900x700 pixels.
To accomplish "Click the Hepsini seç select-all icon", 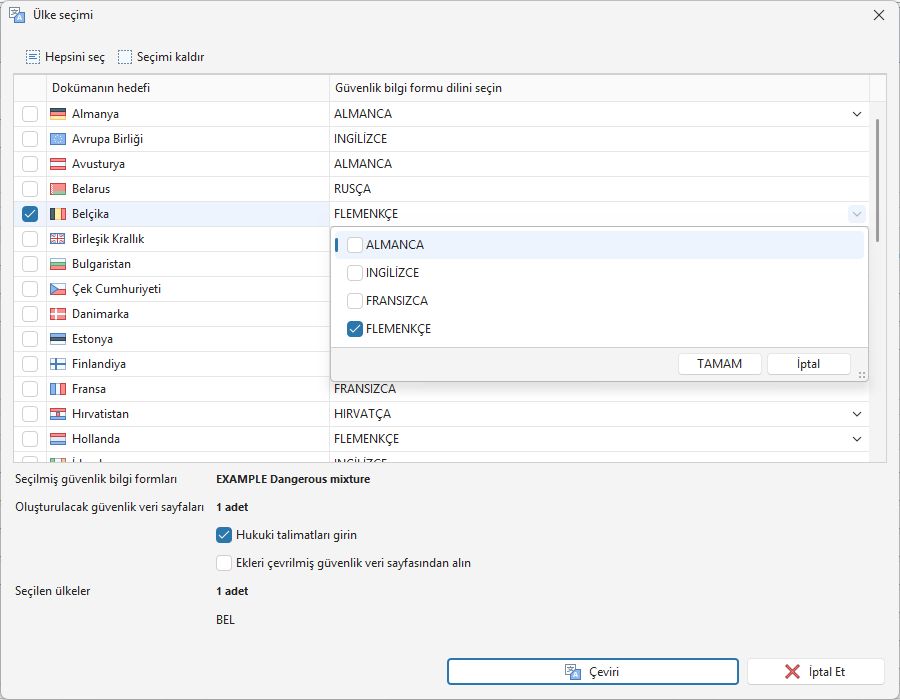I will (x=33, y=57).
